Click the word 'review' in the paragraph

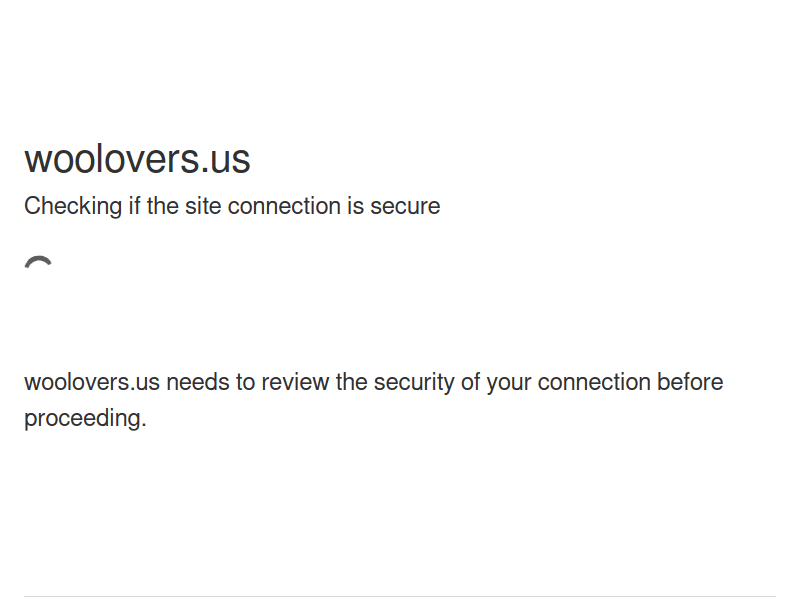coord(298,382)
